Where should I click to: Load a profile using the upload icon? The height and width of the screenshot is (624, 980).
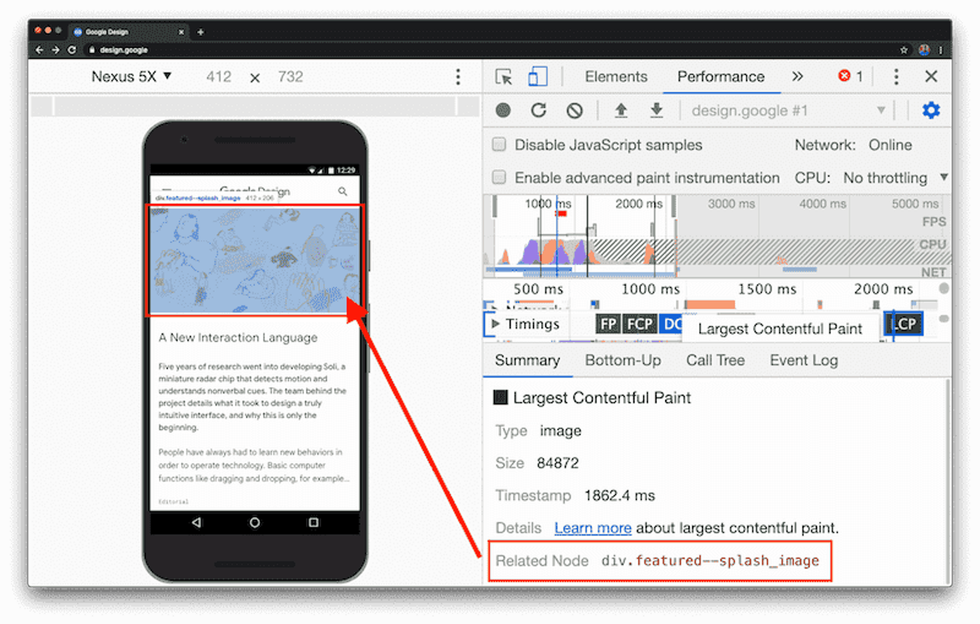click(x=620, y=110)
